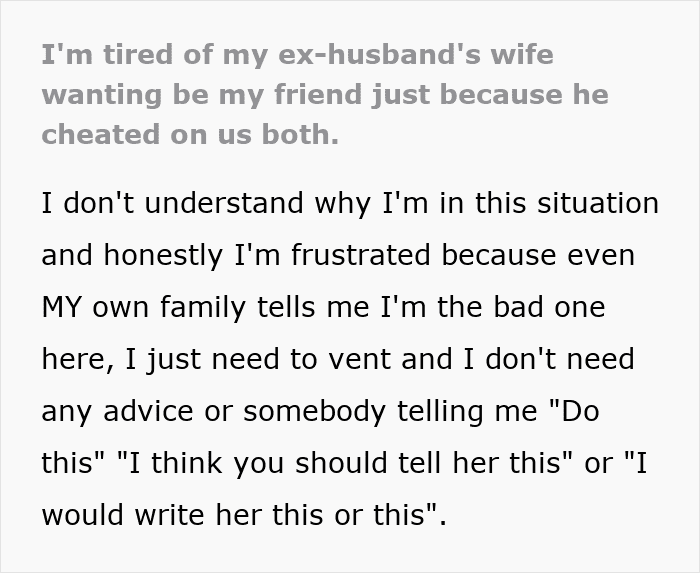Click "cheated on us both." in the title
The width and height of the screenshot is (700, 573).
click(x=190, y=135)
